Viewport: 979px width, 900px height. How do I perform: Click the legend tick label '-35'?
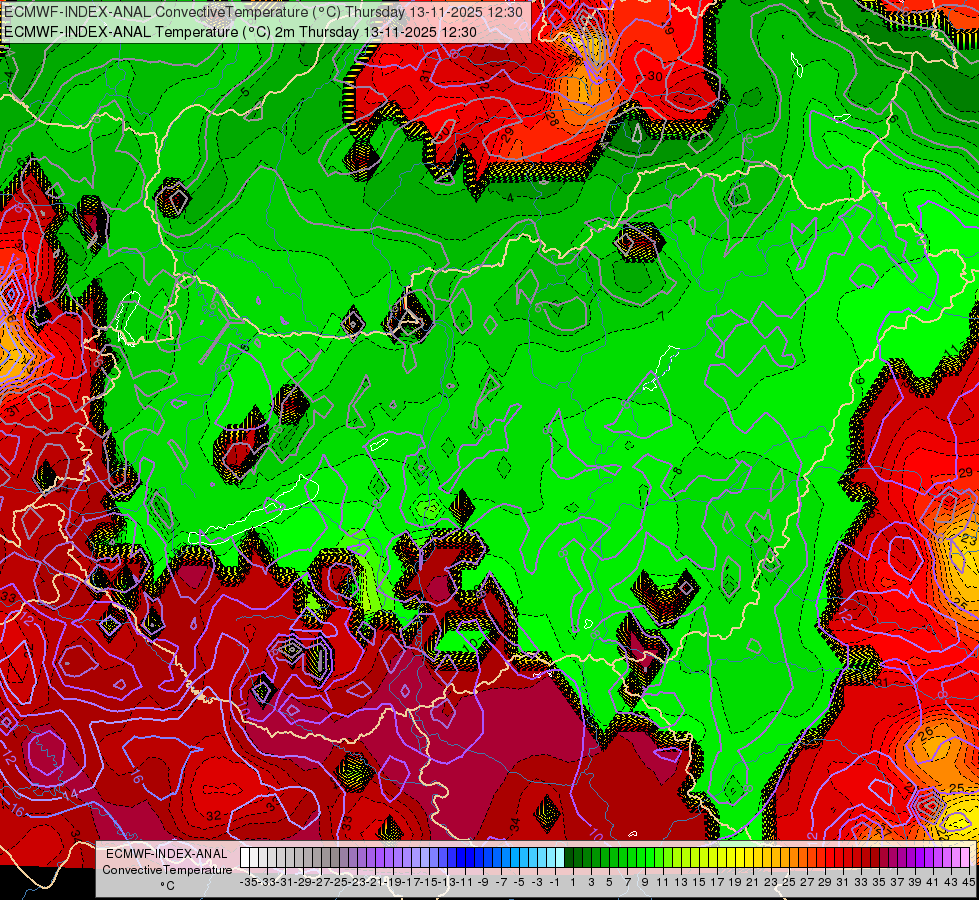click(x=249, y=882)
